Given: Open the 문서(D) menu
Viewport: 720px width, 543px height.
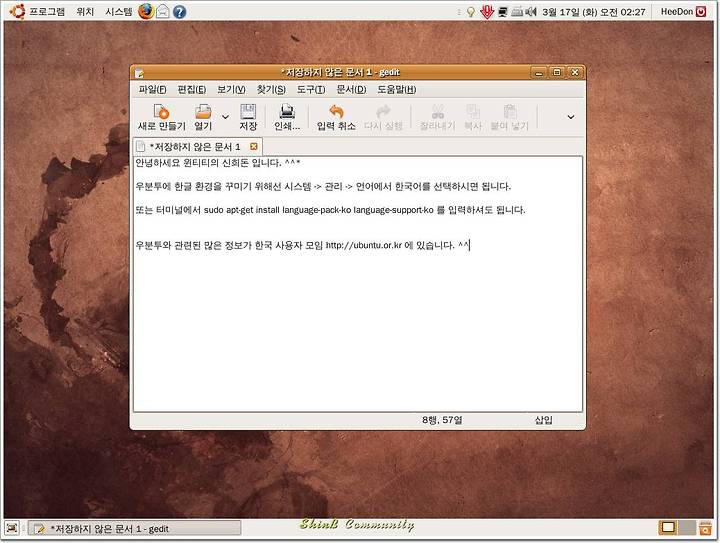Looking at the screenshot, I should coord(351,90).
